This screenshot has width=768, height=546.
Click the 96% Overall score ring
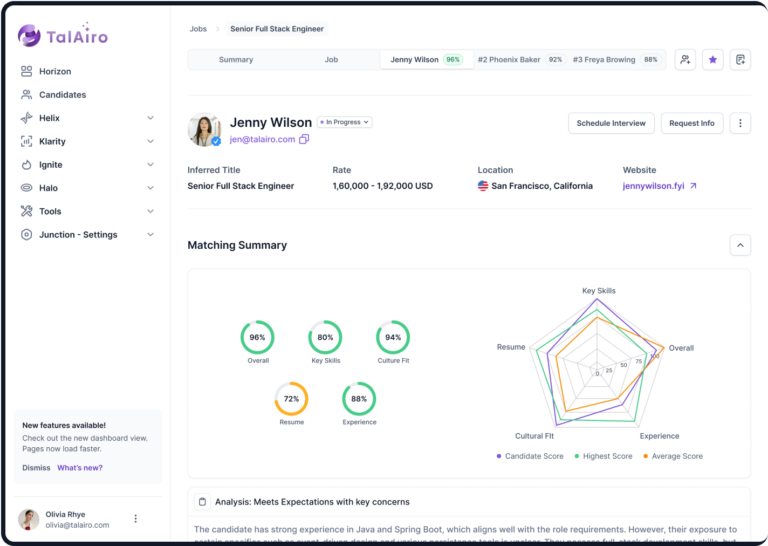click(257, 337)
